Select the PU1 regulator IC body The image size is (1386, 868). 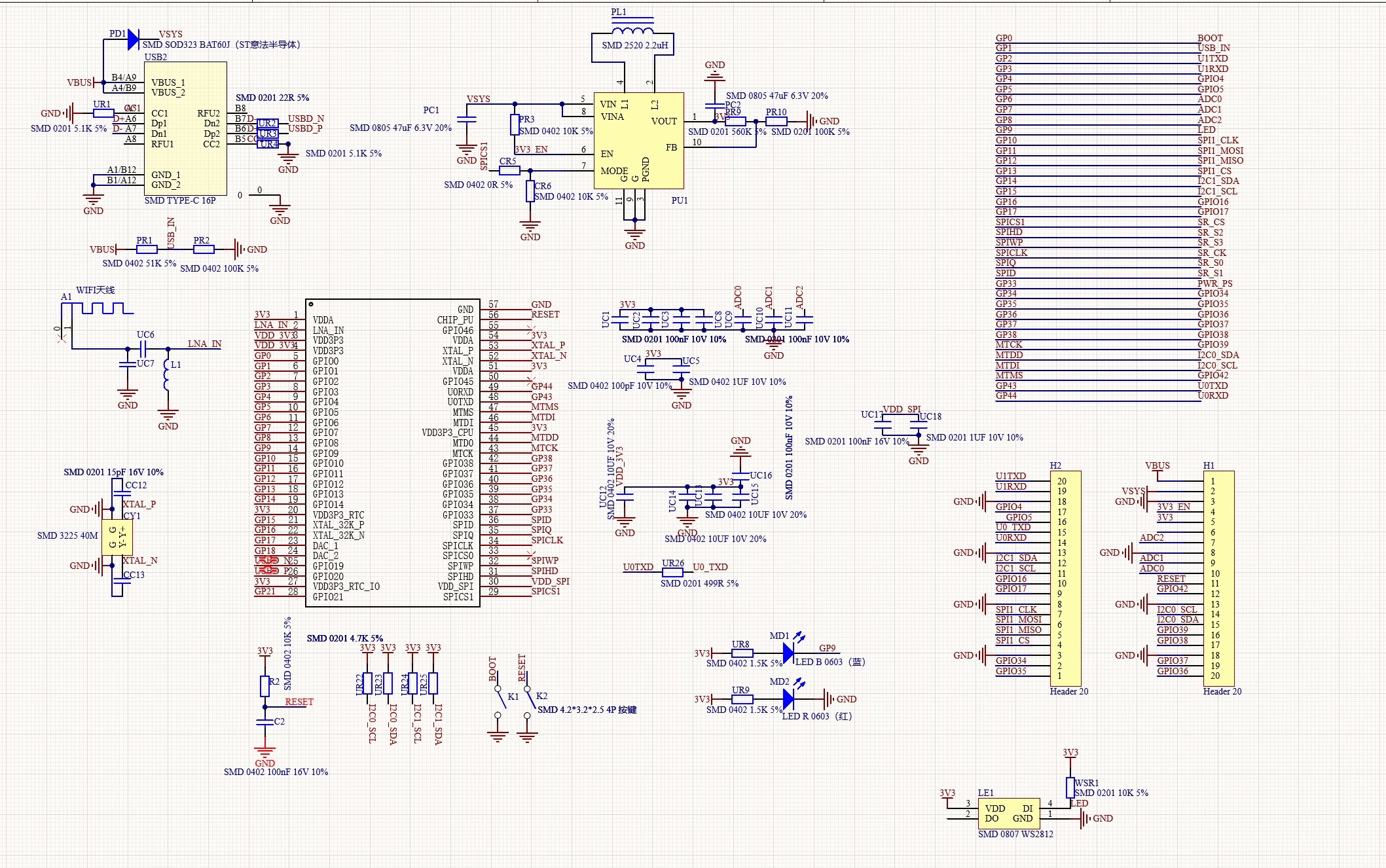tap(638, 140)
